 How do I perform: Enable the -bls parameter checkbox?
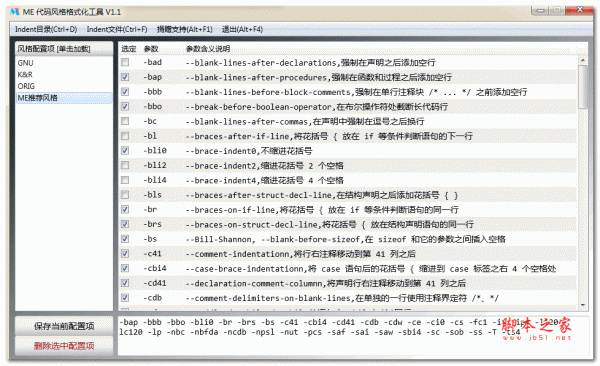[x=125, y=195]
